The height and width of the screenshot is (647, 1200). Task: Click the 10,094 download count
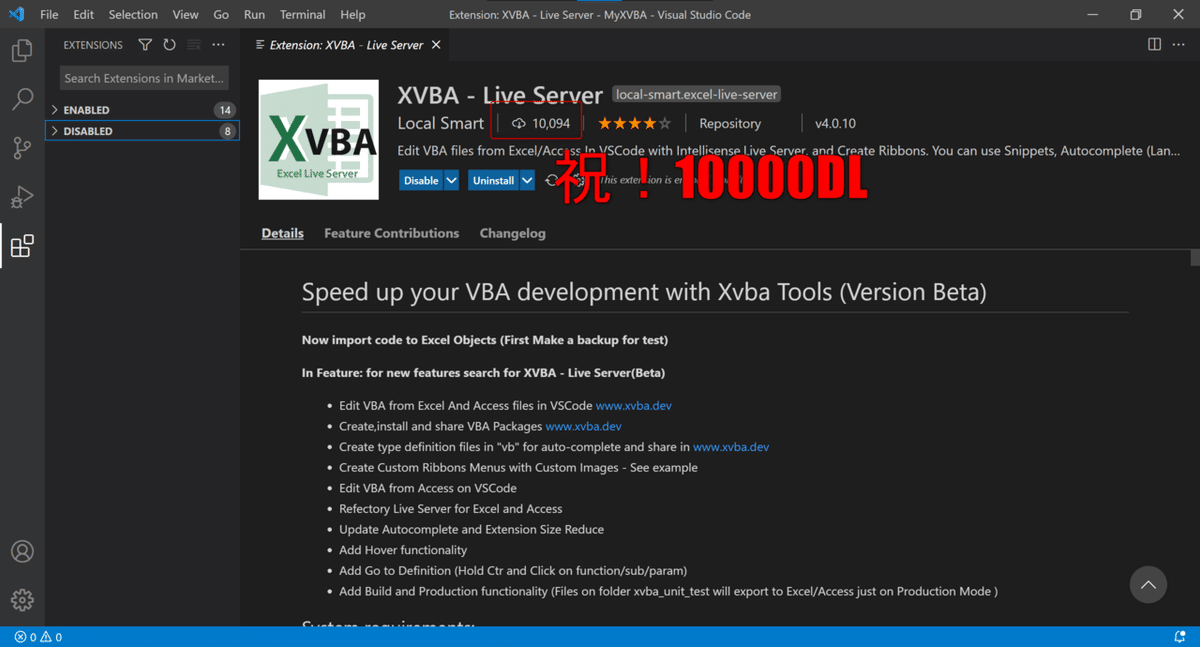tap(541, 124)
